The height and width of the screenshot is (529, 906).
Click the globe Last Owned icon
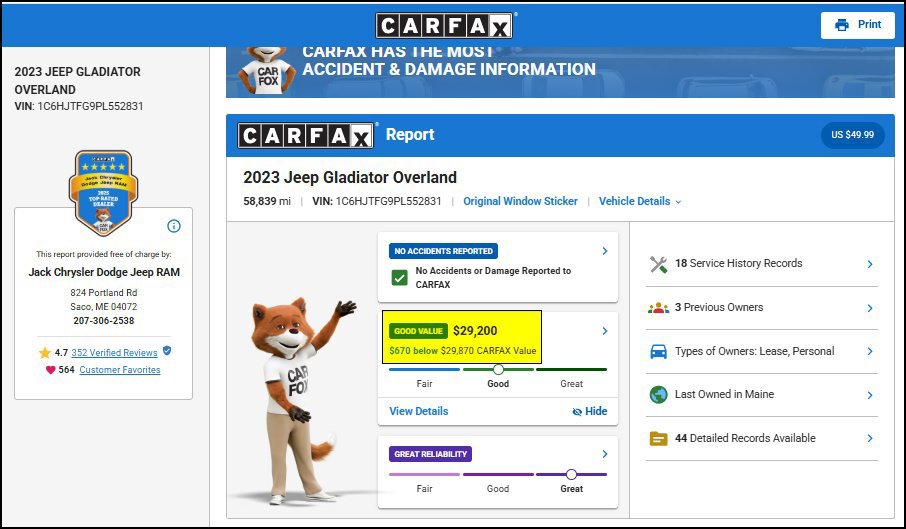pyautogui.click(x=659, y=394)
